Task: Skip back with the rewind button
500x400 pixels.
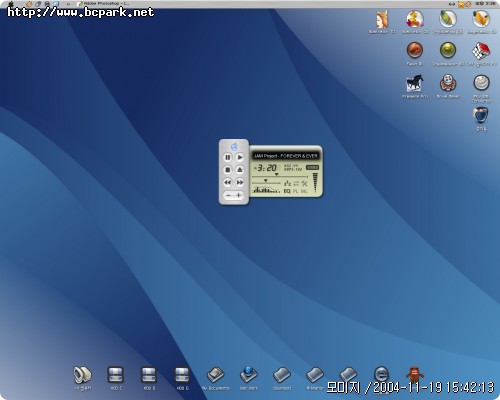Action: click(x=228, y=182)
